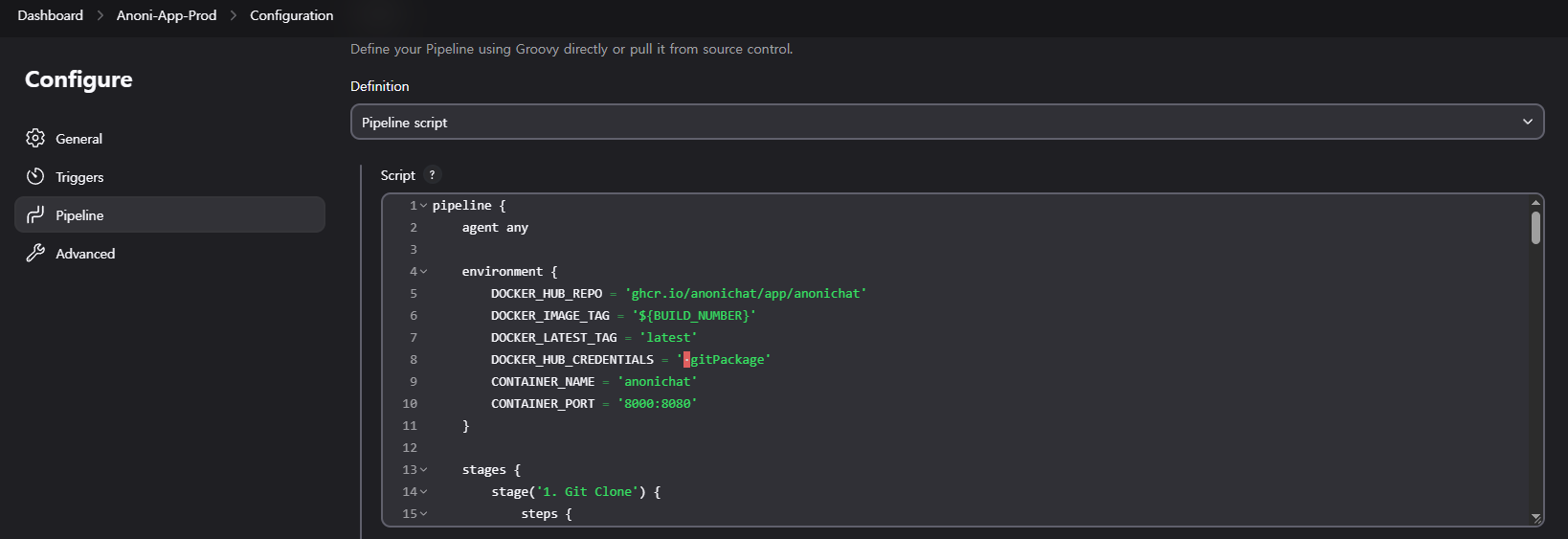This screenshot has width=1568, height=539.
Task: Open the Configuration breadcrumb
Action: coord(292,15)
